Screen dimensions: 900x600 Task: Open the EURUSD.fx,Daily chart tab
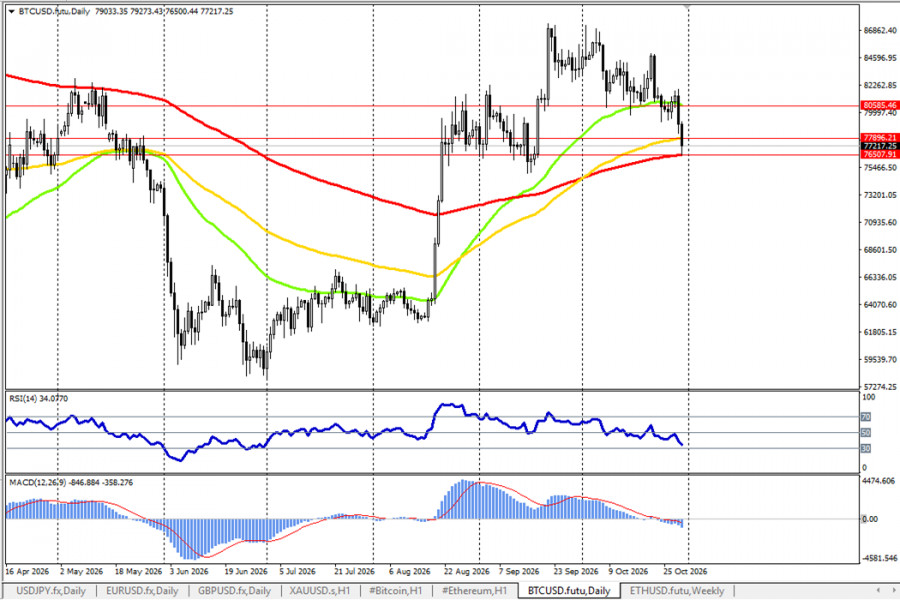pyautogui.click(x=142, y=591)
